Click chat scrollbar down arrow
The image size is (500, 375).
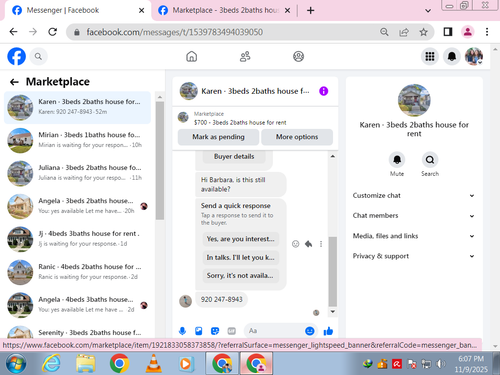click(333, 312)
